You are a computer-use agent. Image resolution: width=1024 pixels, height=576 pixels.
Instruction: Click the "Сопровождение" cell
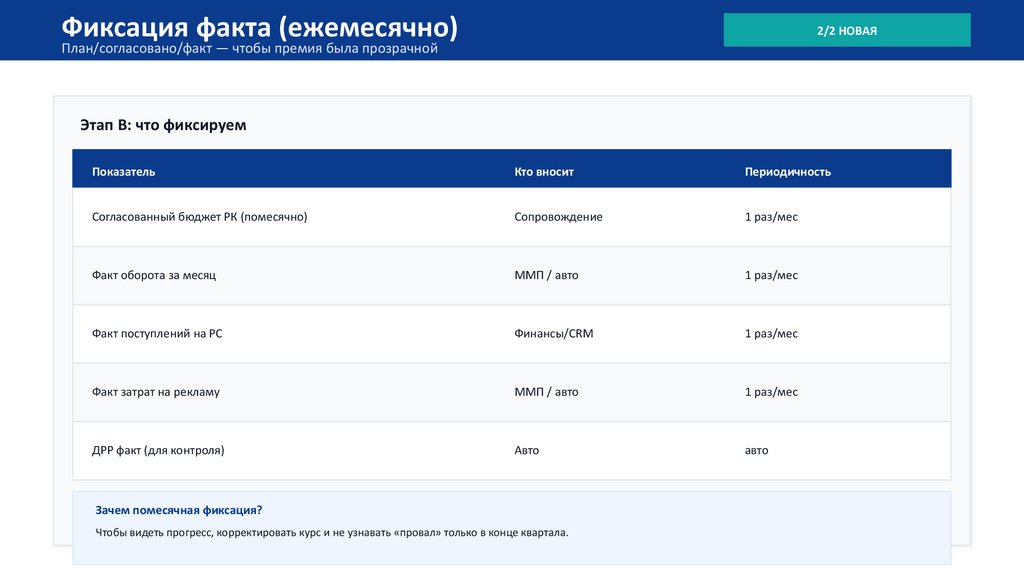click(558, 216)
